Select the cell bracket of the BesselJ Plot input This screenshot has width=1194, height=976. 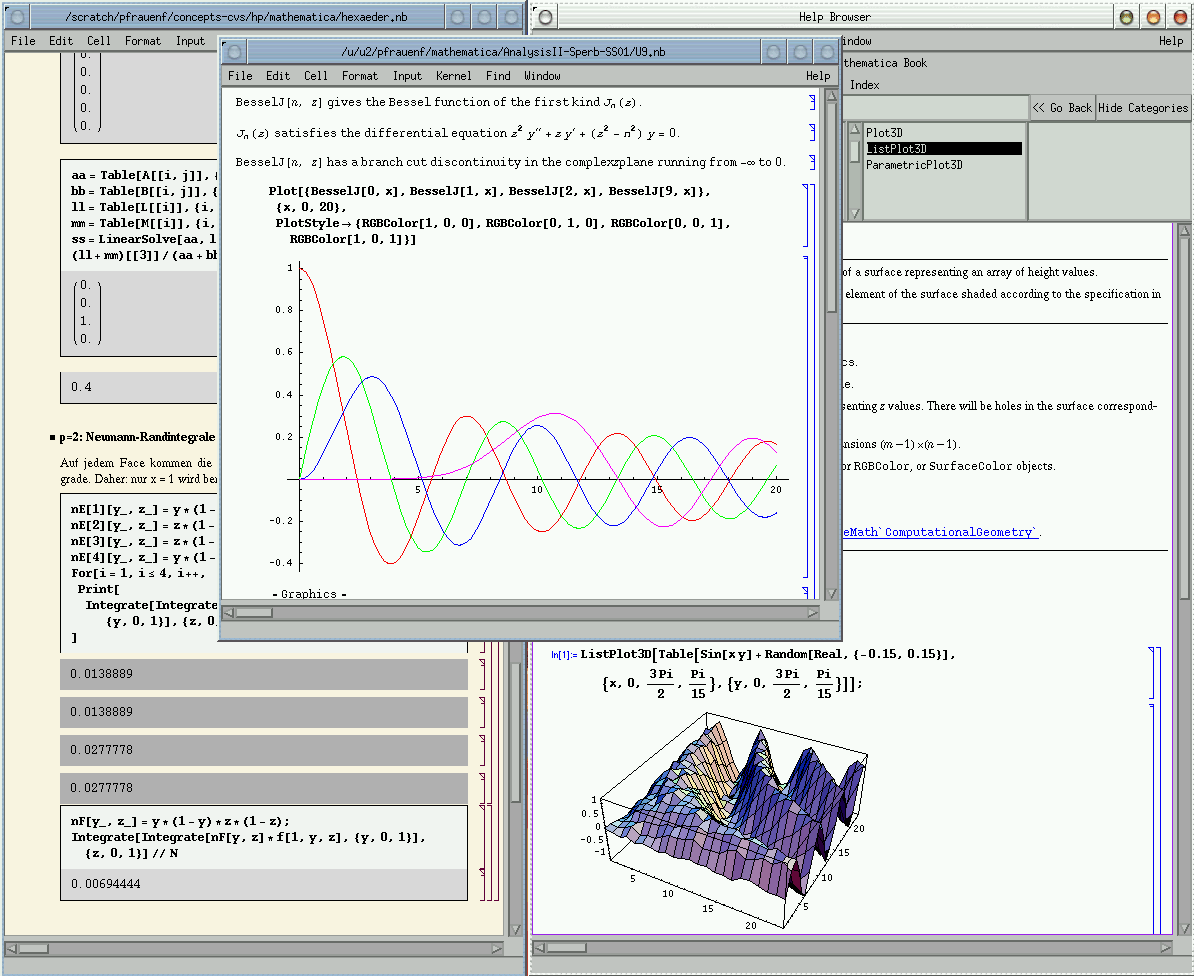click(x=807, y=215)
